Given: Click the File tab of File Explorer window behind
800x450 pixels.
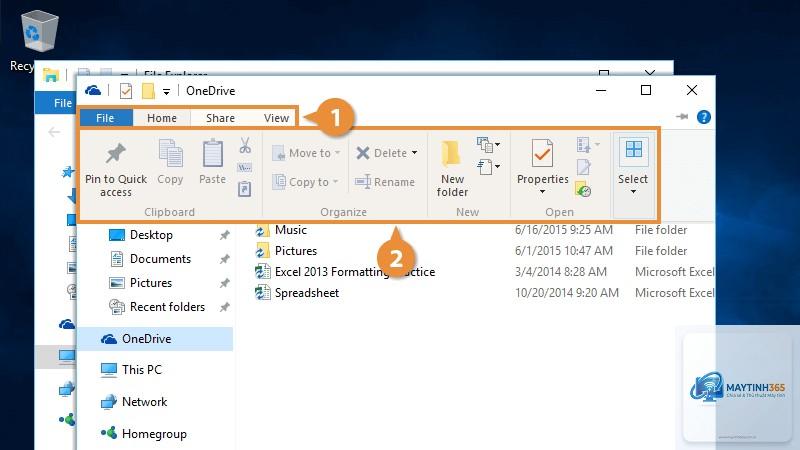Looking at the screenshot, I should tap(56, 103).
